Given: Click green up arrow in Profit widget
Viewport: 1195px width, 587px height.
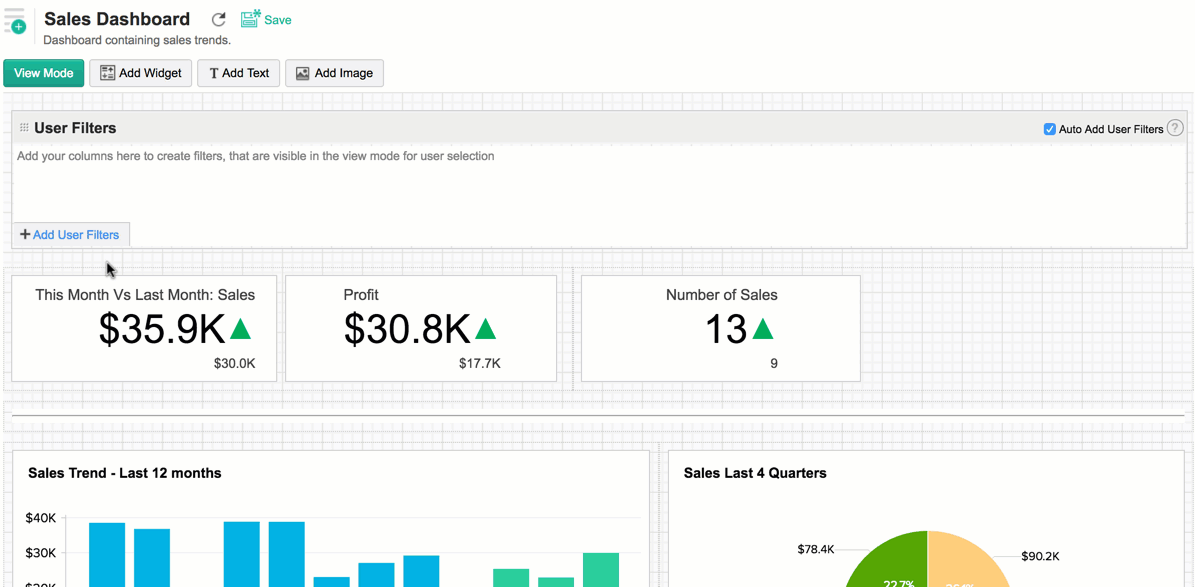Looking at the screenshot, I should pyautogui.click(x=486, y=328).
